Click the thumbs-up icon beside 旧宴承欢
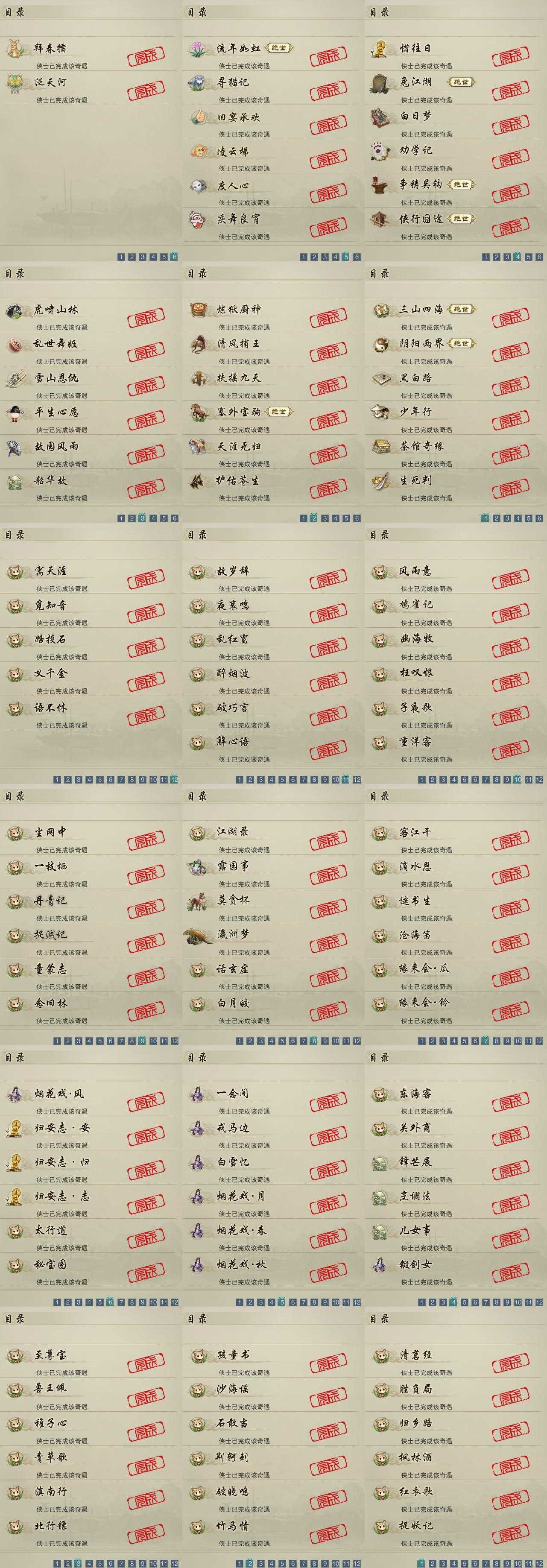This screenshot has height=1568, width=547. pos(197,117)
